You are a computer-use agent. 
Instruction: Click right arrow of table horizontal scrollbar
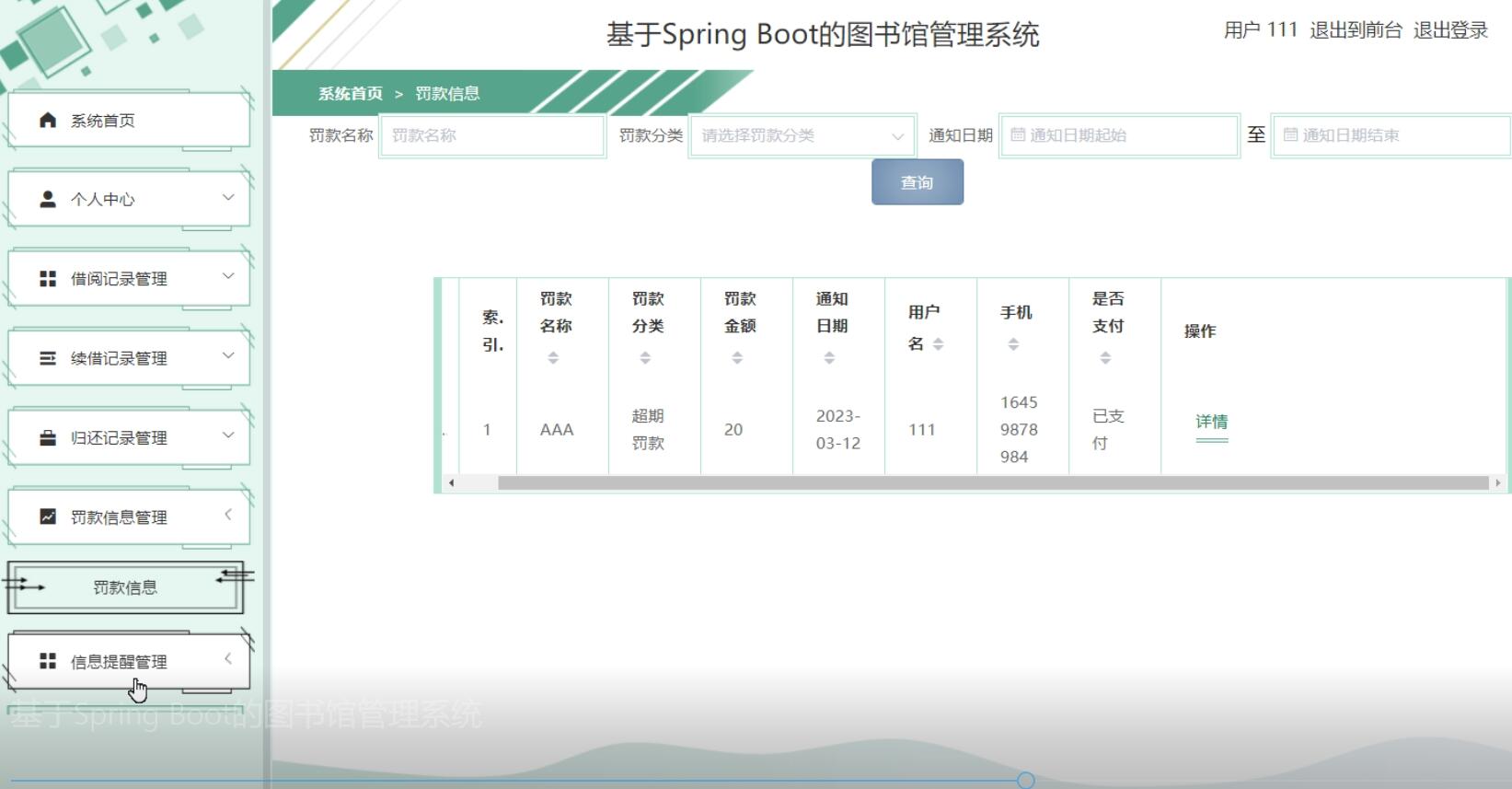(x=1497, y=482)
